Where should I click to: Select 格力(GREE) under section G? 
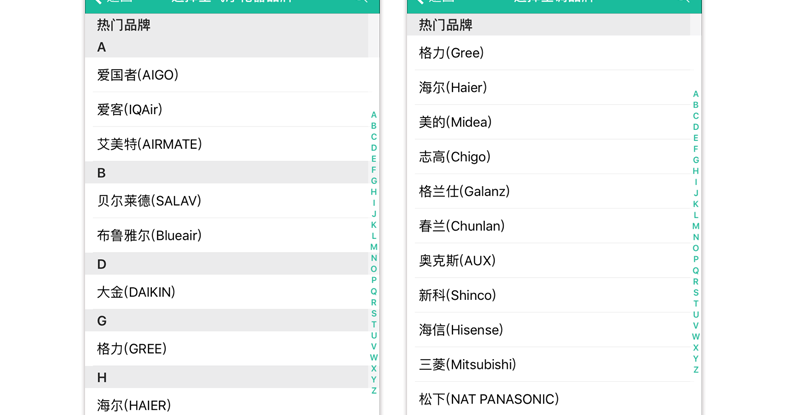(132, 349)
